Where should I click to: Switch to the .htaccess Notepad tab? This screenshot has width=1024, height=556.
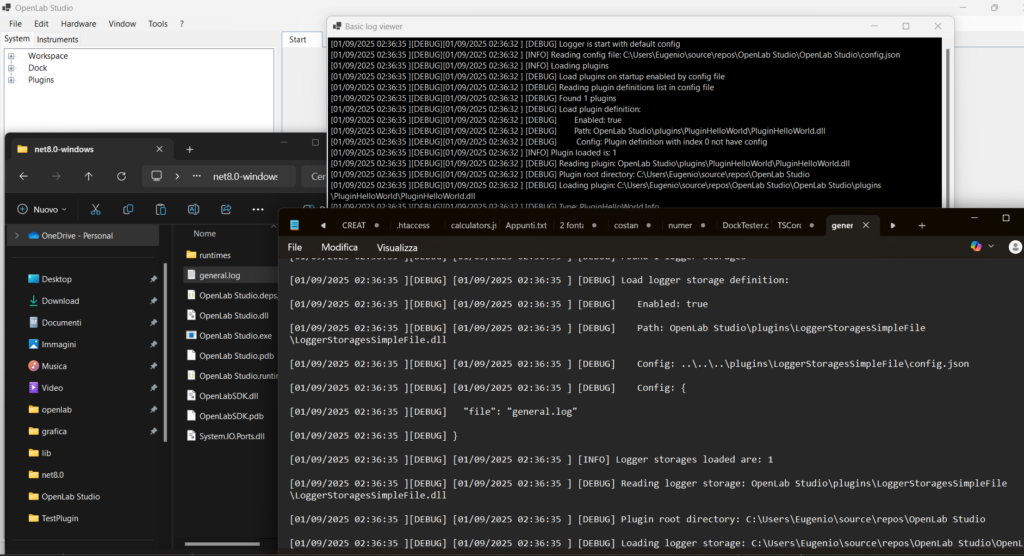[413, 225]
